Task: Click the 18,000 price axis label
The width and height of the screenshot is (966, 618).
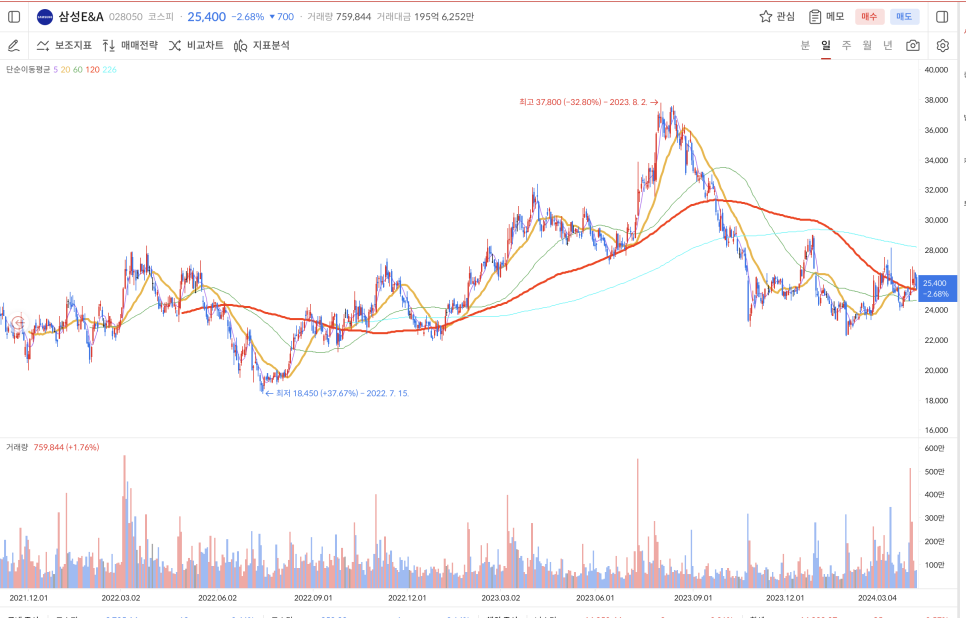Action: tap(936, 400)
